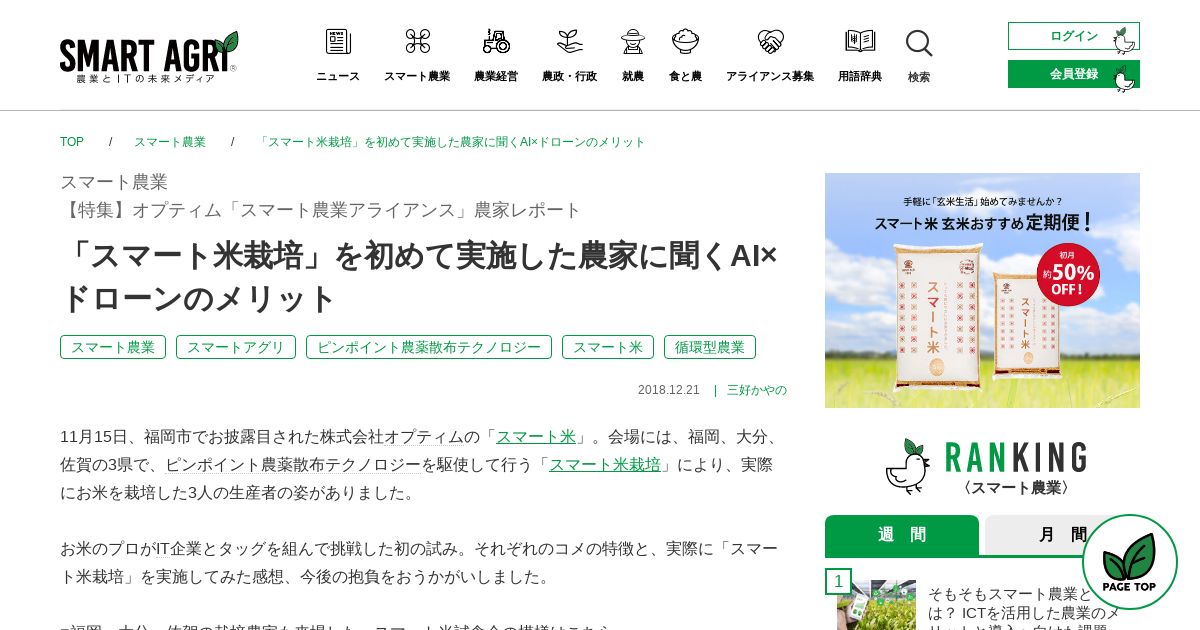Viewport: 1200px width, 630px height.
Task: Open the 就農 farmer icon
Action: [x=633, y=41]
